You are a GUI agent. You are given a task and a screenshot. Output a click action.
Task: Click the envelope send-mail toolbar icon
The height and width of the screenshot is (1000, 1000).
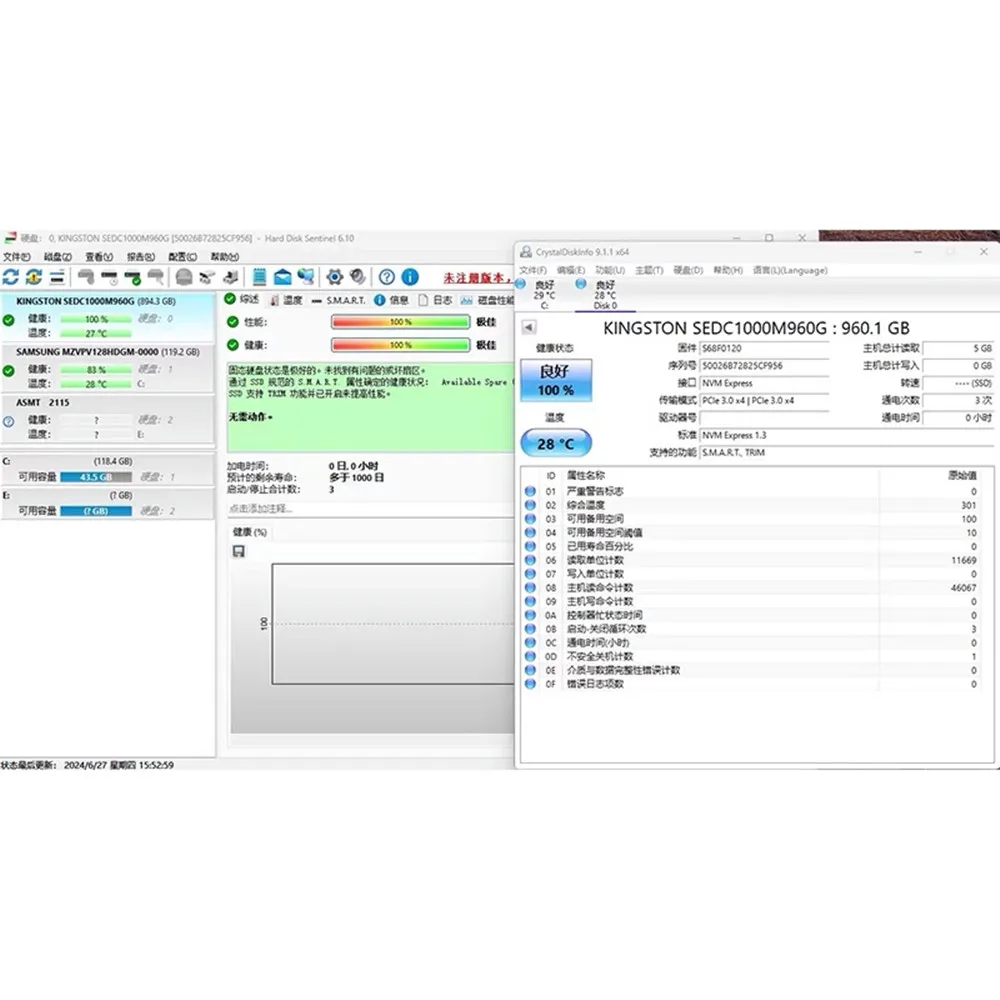[283, 277]
